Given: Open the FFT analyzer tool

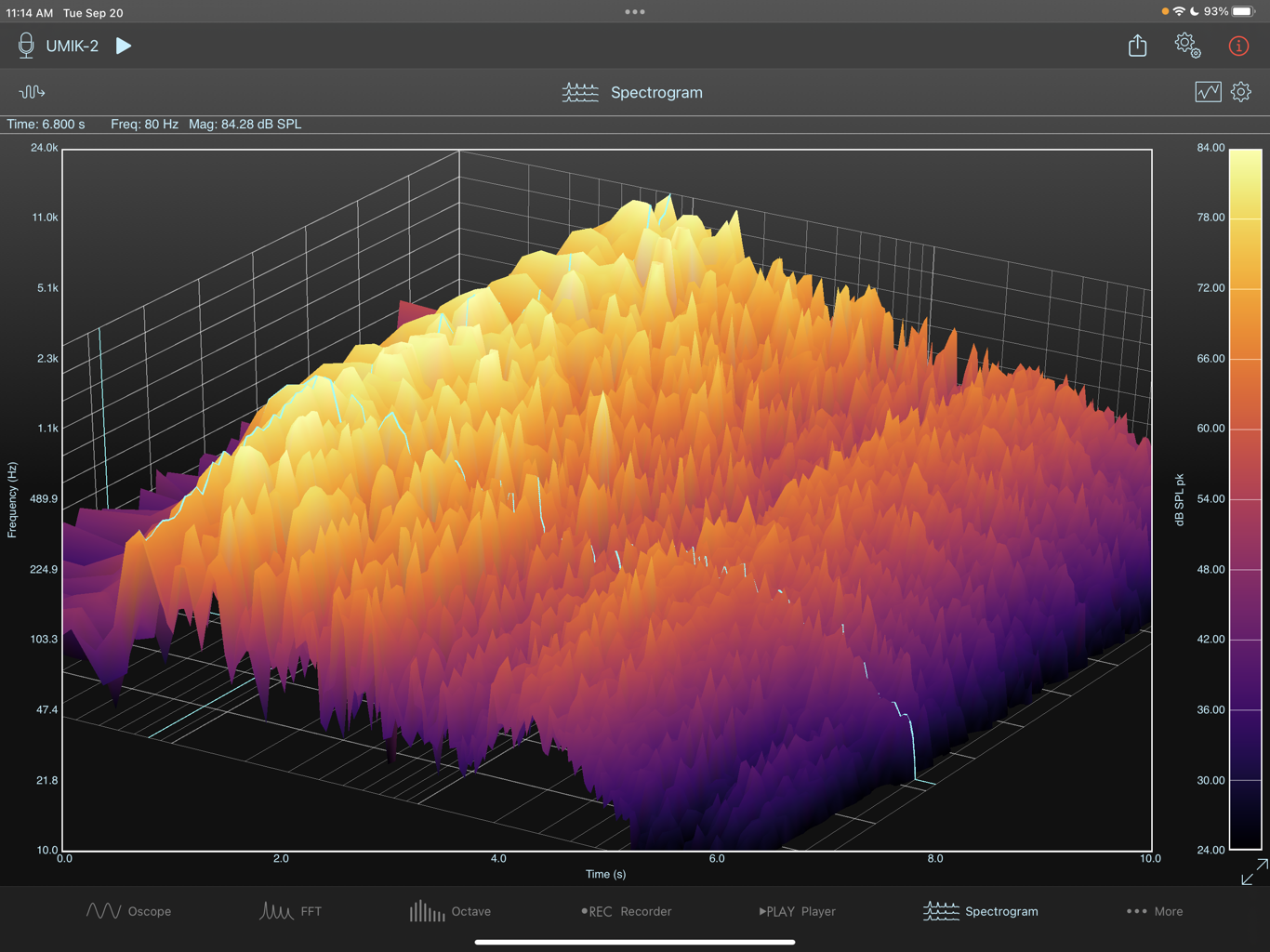Looking at the screenshot, I should click(x=291, y=911).
